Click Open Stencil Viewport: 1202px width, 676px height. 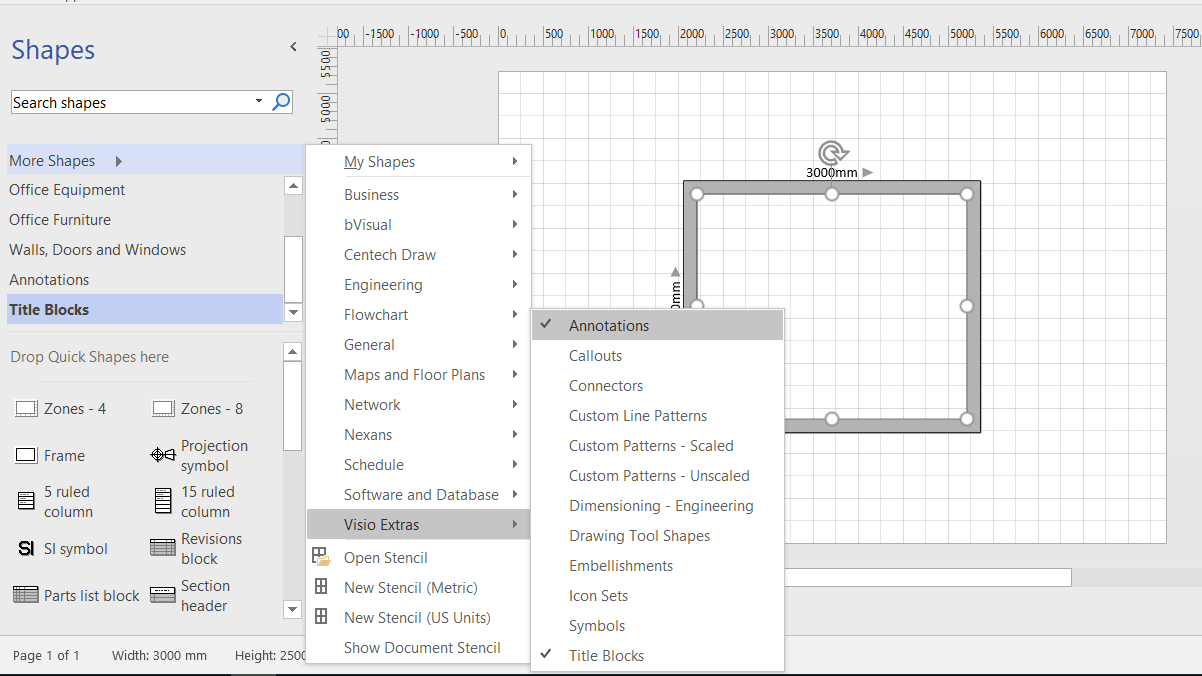coord(384,557)
